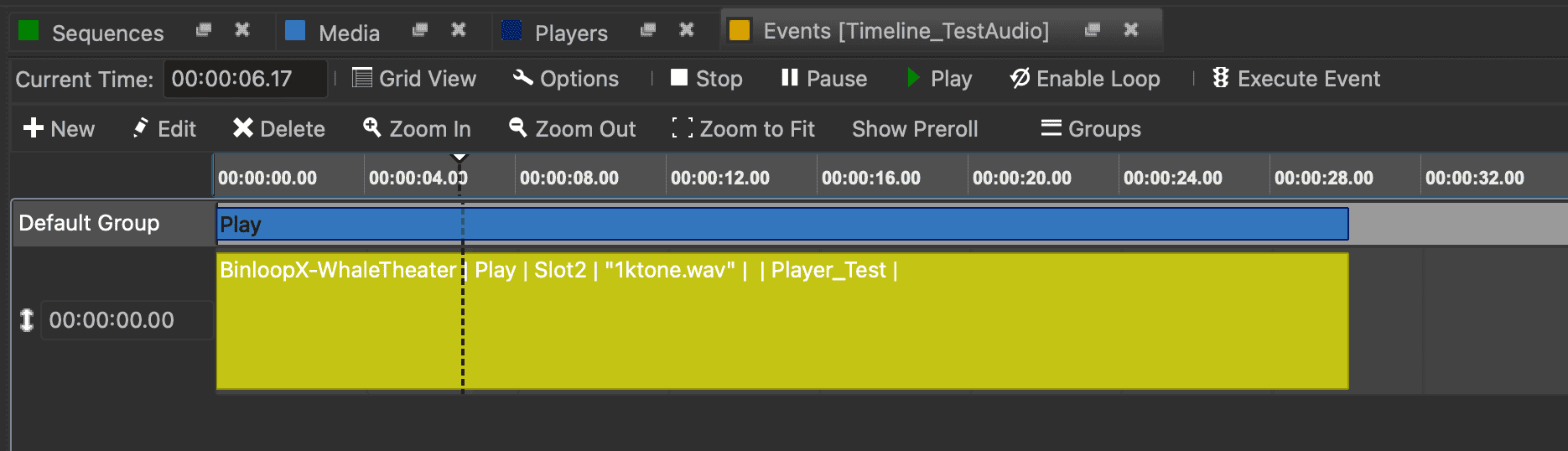Toggle Show Preroll
This screenshot has width=1568, height=451.
click(x=915, y=129)
